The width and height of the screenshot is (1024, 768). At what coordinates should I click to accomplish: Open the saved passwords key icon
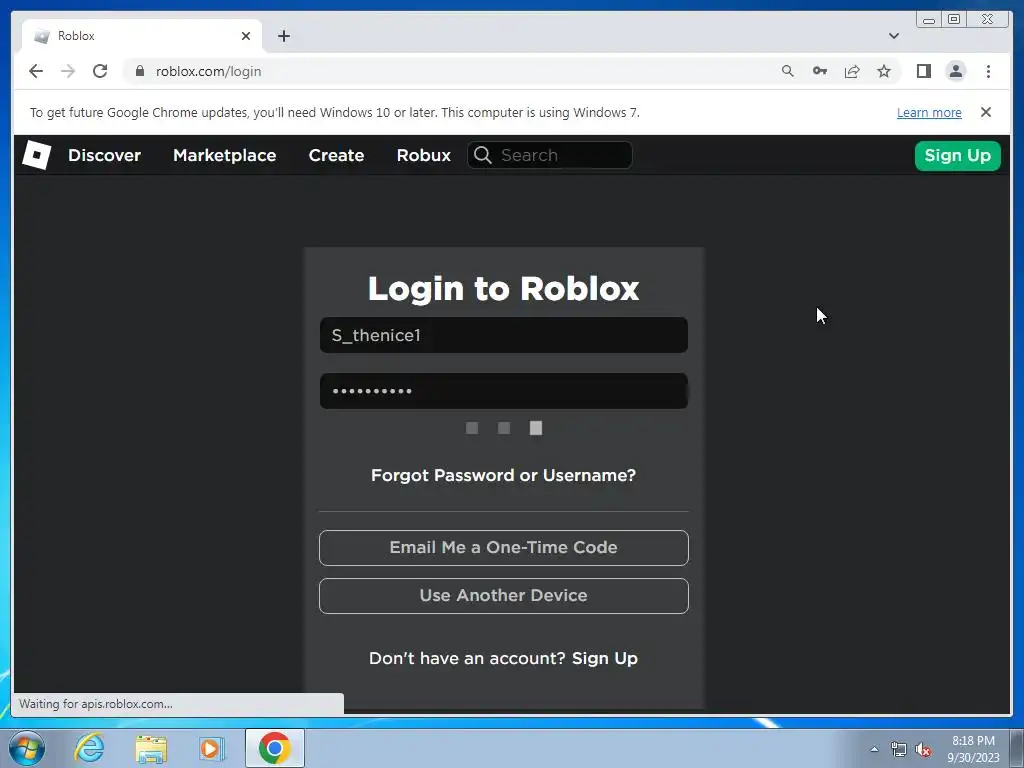tap(820, 71)
